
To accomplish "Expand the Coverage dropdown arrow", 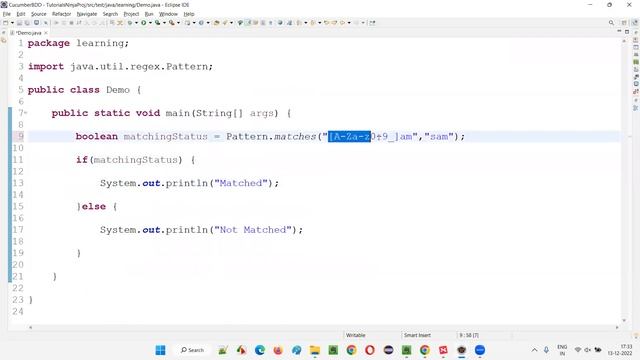I will (x=164, y=23).
